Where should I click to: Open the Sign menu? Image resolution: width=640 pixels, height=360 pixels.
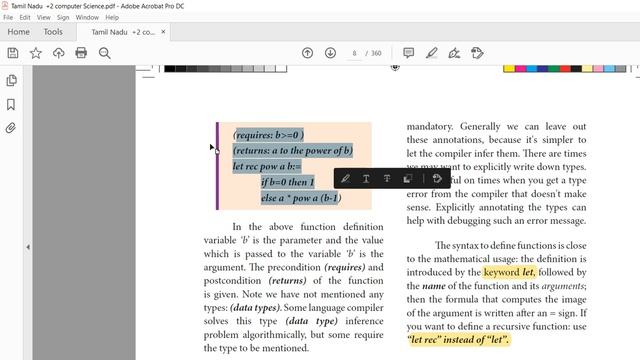(63, 18)
